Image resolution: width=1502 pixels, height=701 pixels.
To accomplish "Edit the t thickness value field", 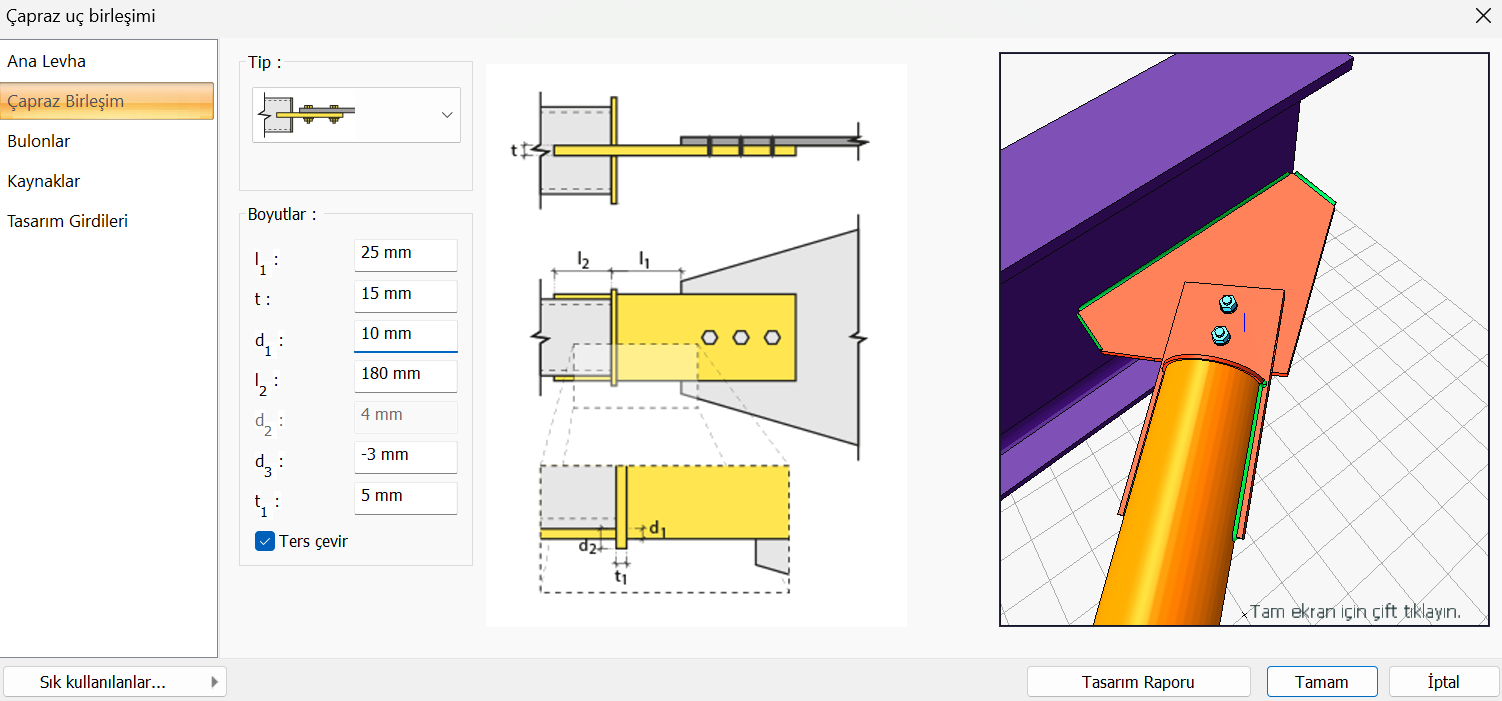I will [x=405, y=295].
